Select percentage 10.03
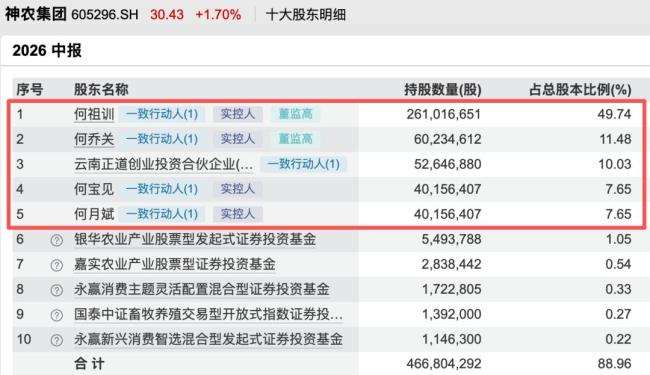The width and height of the screenshot is (650, 375). click(x=615, y=164)
